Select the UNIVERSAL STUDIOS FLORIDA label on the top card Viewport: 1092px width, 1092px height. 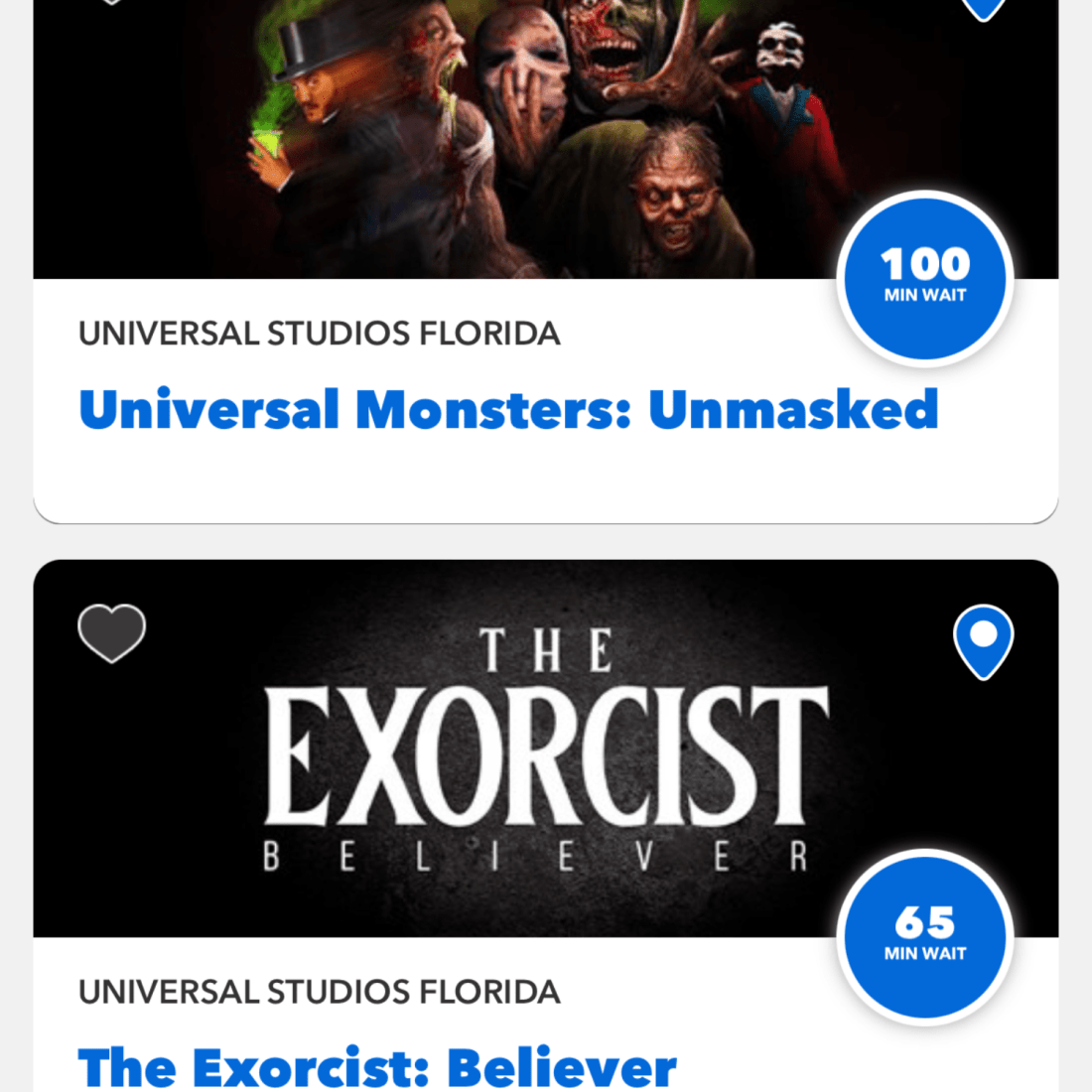pyautogui.click(x=319, y=334)
